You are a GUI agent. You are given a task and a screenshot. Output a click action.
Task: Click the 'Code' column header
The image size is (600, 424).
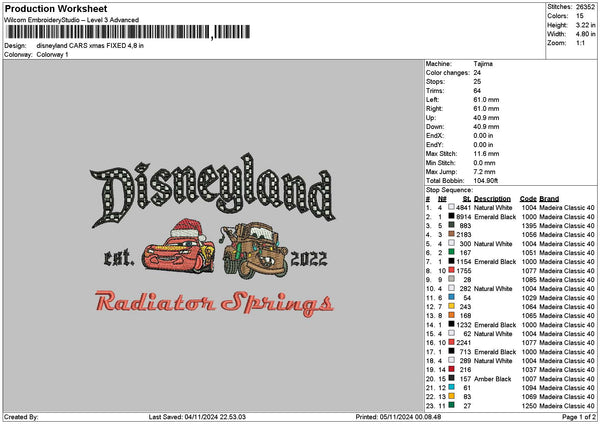click(528, 199)
